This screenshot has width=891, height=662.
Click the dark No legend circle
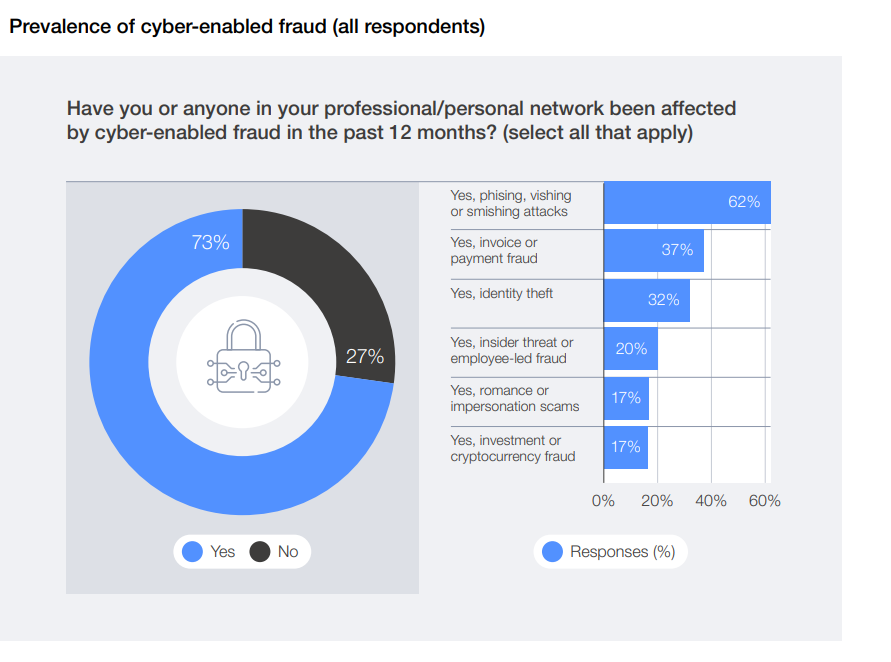260,552
